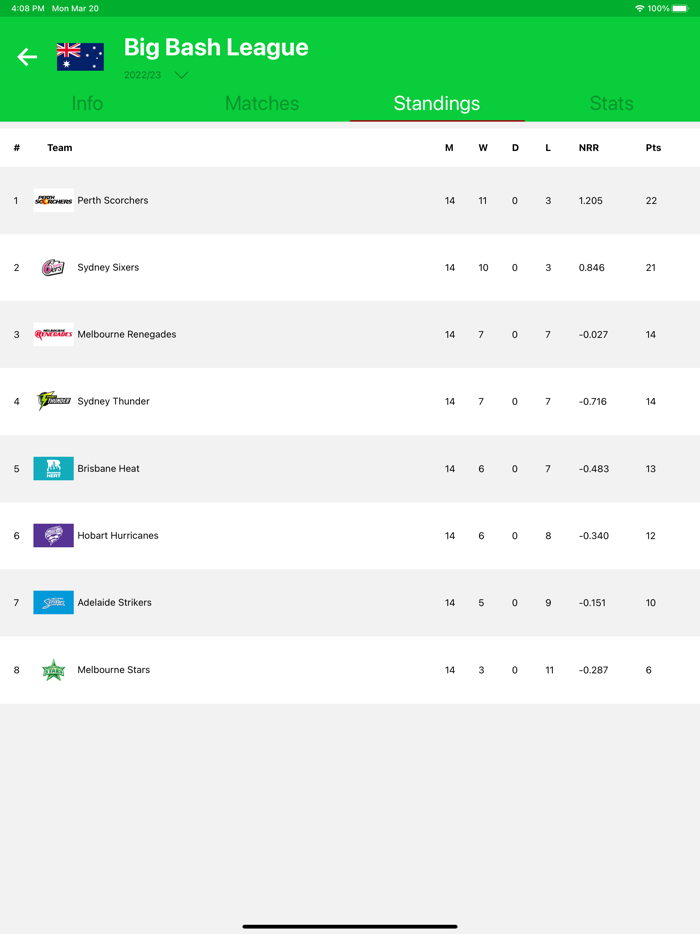Click the Australian flag next to the title
The height and width of the screenshot is (934, 700).
click(81, 57)
